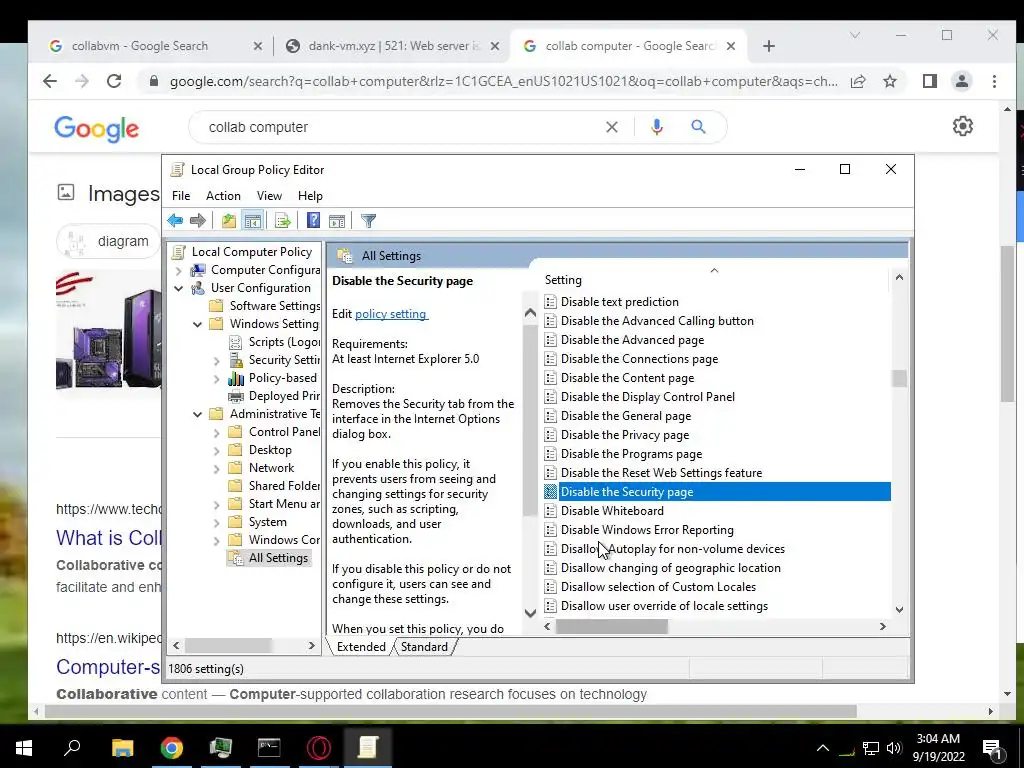
Task: Open the File menu in Group Policy Editor
Action: click(x=181, y=196)
